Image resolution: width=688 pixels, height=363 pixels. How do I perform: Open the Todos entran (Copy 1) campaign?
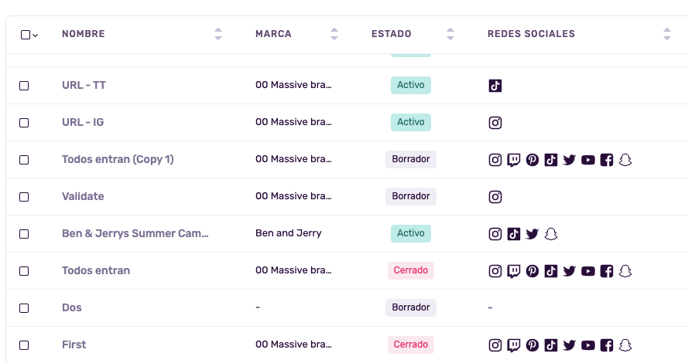118,159
